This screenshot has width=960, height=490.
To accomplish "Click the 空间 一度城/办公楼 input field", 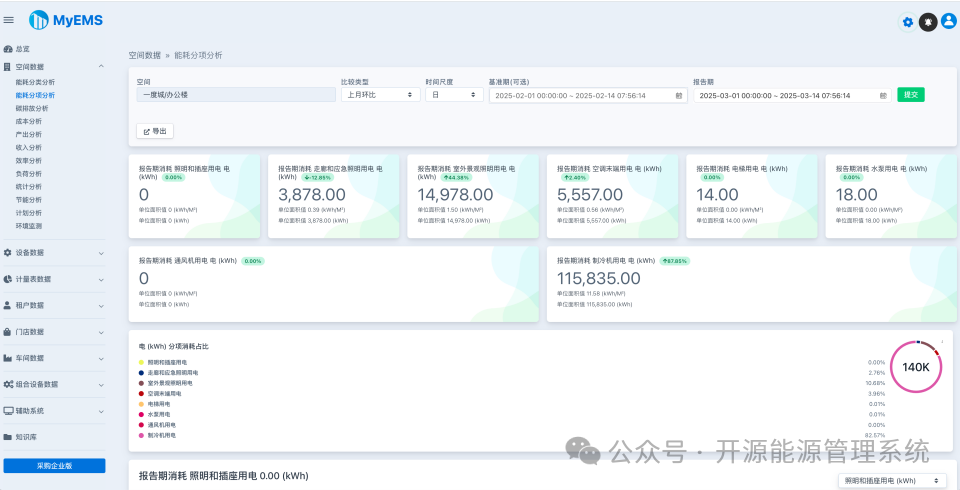I will [236, 95].
